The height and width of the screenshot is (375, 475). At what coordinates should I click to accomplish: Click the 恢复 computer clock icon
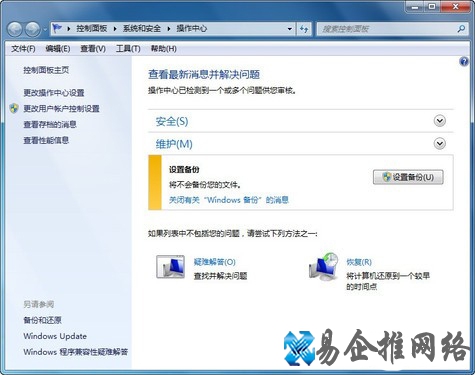tap(323, 266)
